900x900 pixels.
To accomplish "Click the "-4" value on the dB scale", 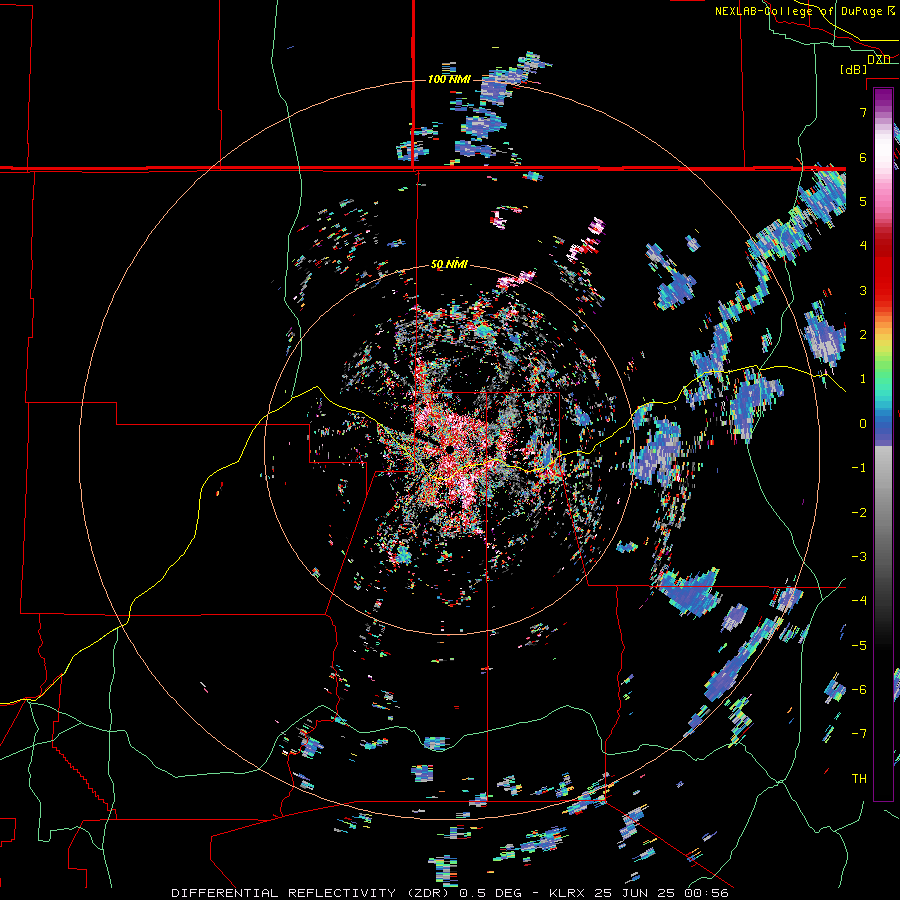I will 859,601.
